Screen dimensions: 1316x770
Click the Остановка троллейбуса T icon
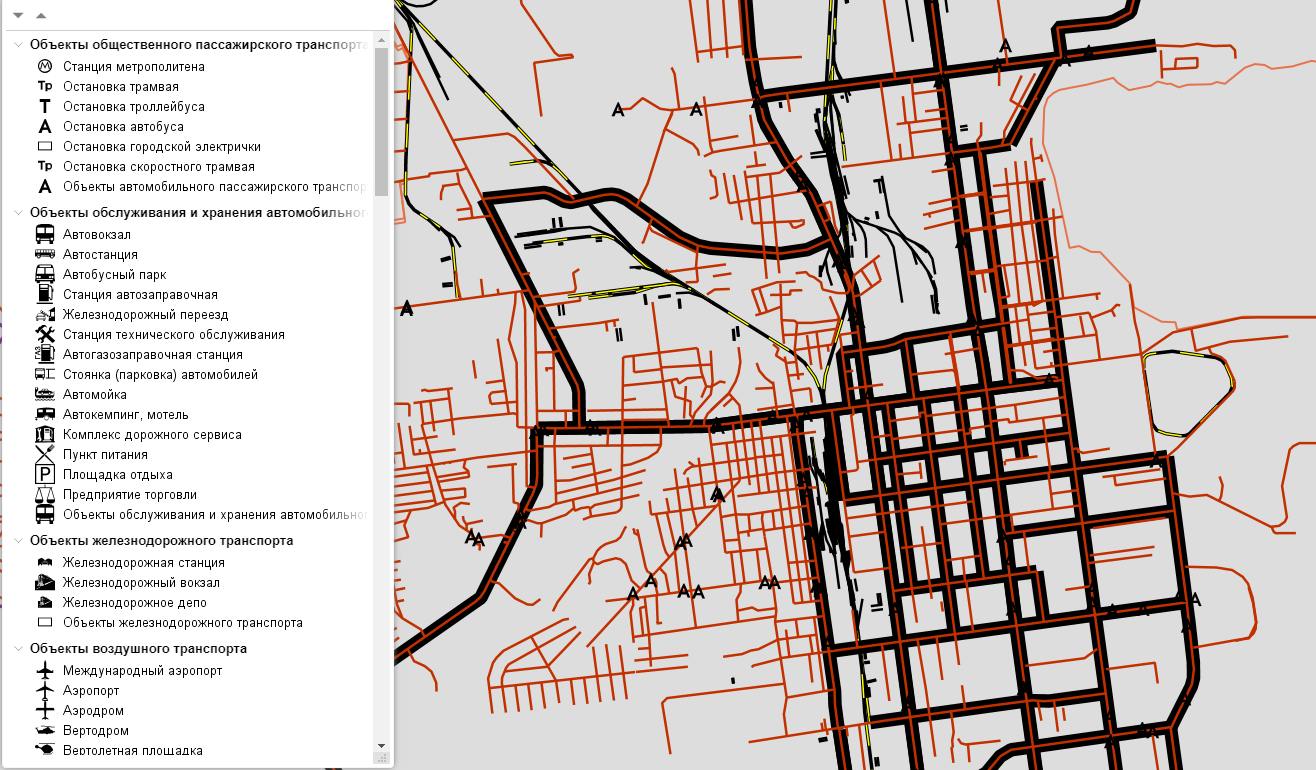pyautogui.click(x=45, y=106)
